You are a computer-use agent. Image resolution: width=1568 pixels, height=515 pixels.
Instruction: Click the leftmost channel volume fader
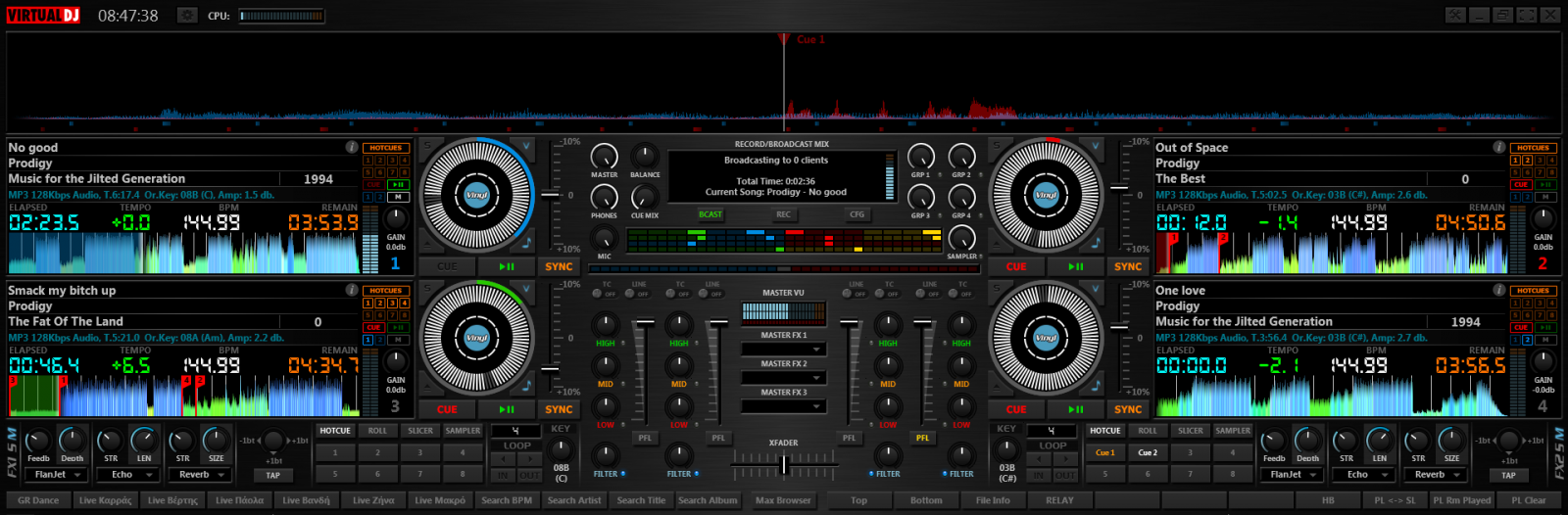click(x=644, y=322)
